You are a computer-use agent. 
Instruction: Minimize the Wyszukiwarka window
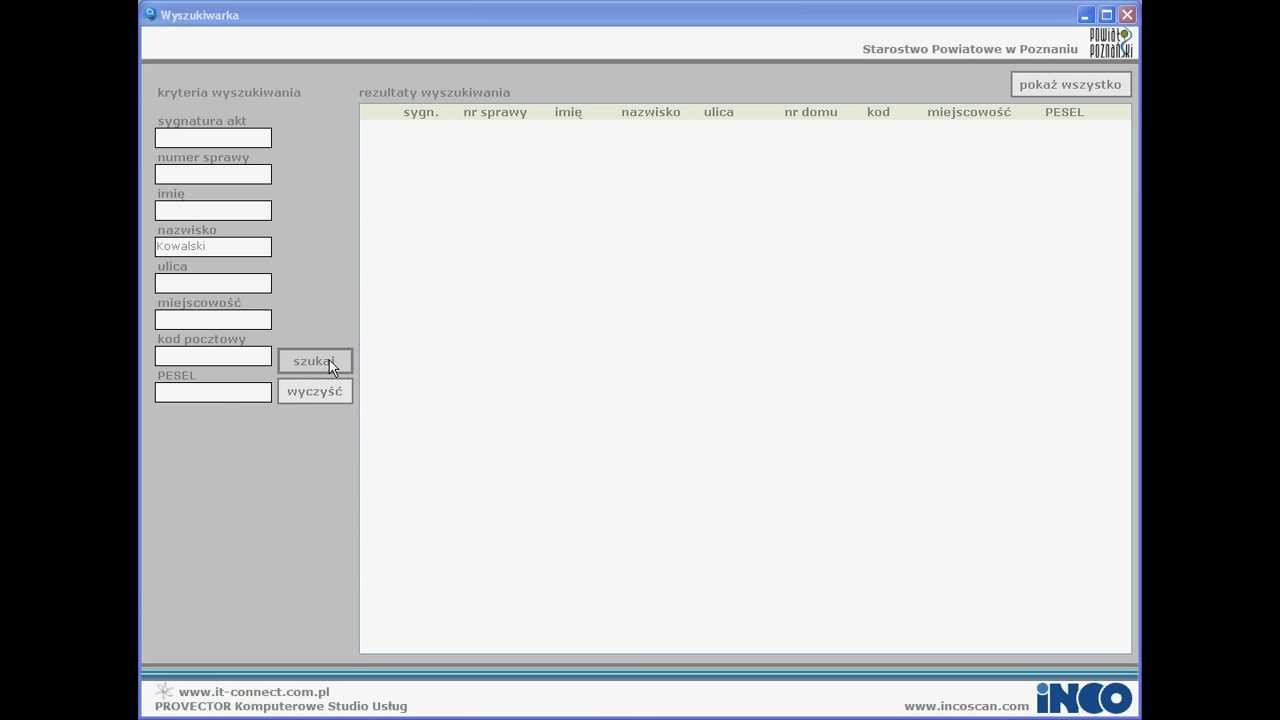click(1085, 15)
